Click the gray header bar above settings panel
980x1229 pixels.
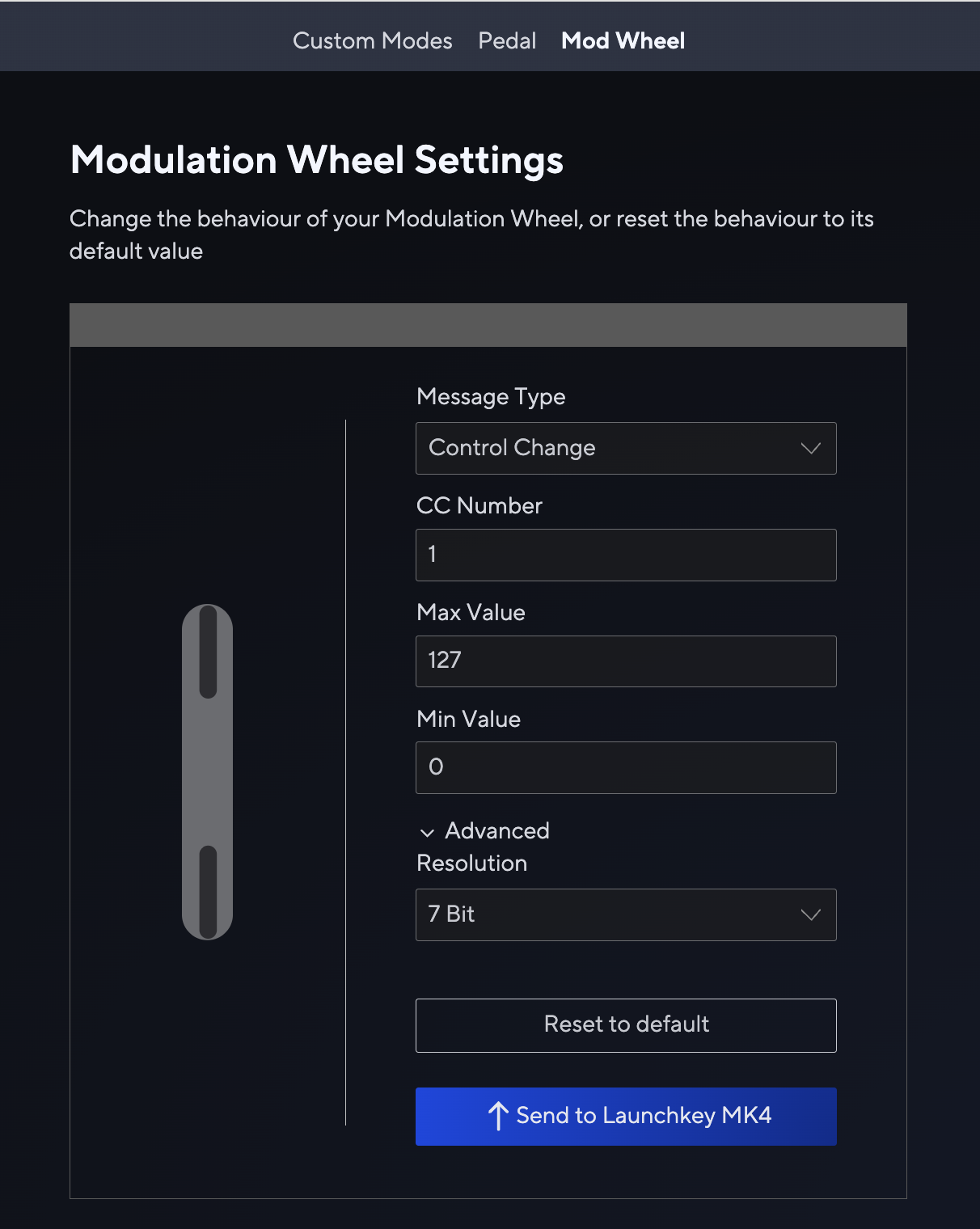click(488, 325)
